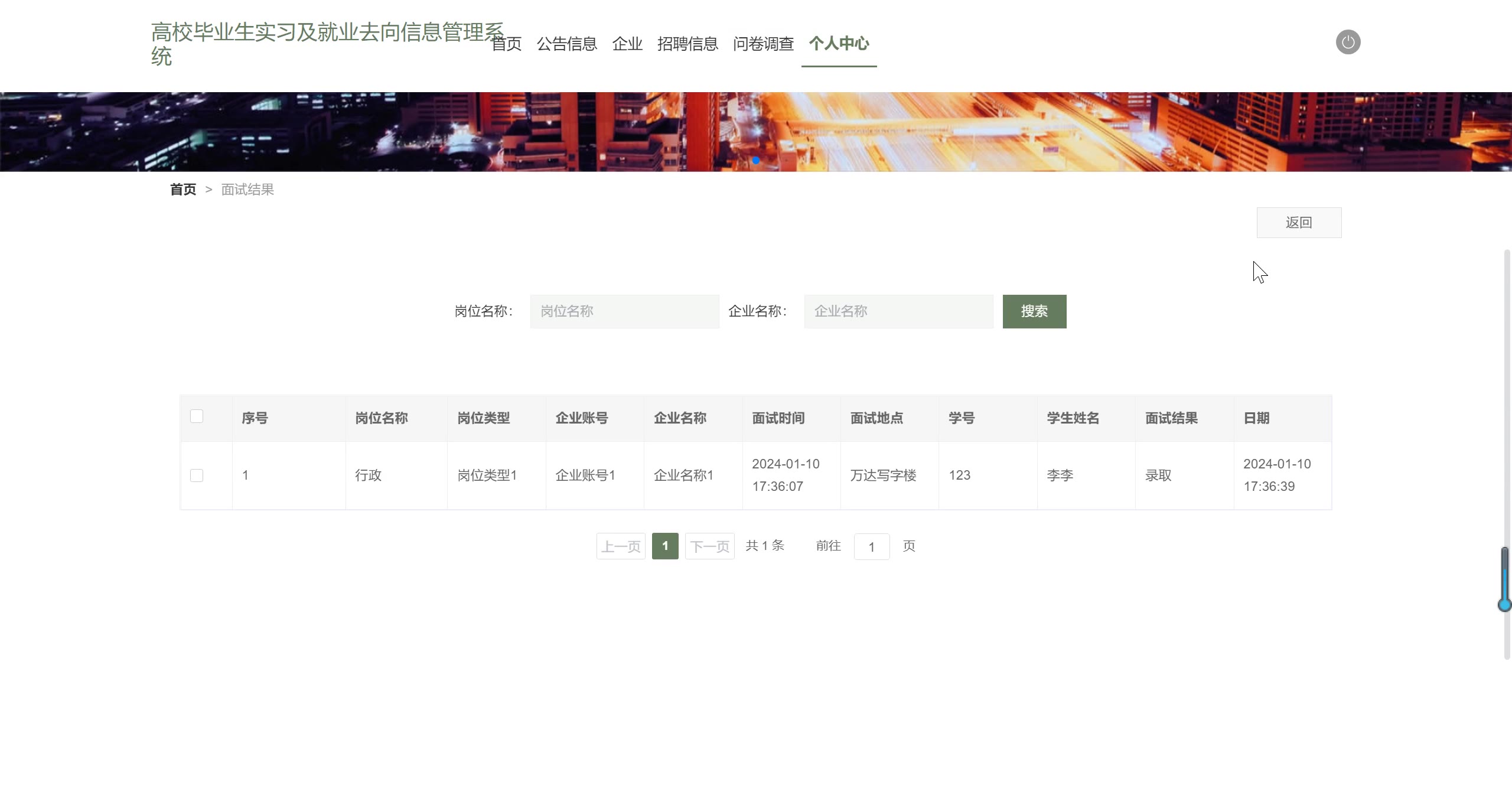Image resolution: width=1512 pixels, height=801 pixels.
Task: Click the green 搜索 button
Action: [x=1034, y=311]
